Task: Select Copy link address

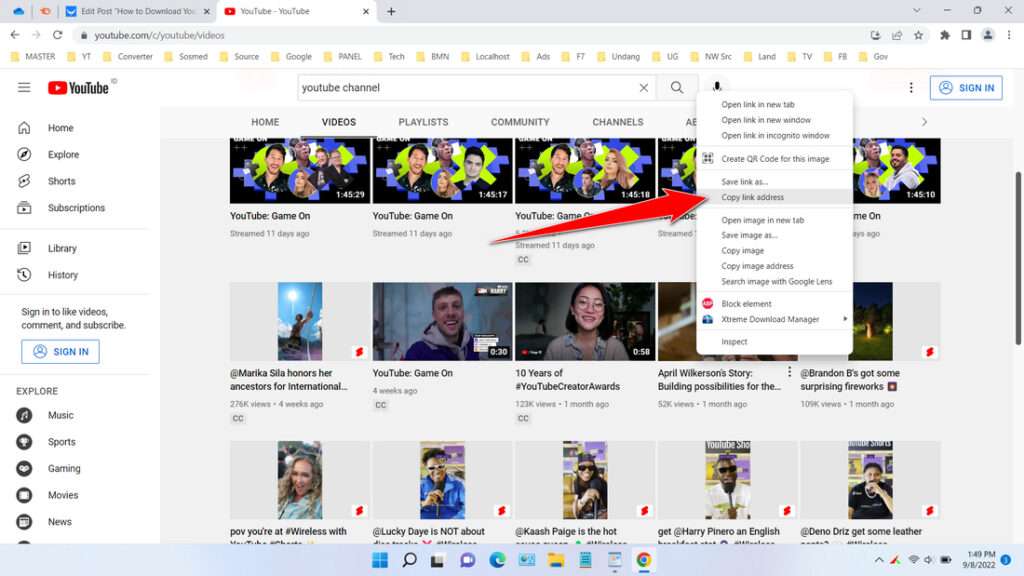Action: click(x=775, y=197)
